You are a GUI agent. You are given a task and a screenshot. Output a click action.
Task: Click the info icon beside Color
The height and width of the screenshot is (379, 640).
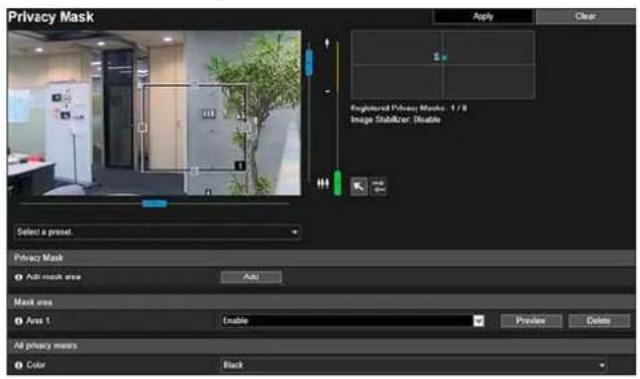click(x=18, y=365)
